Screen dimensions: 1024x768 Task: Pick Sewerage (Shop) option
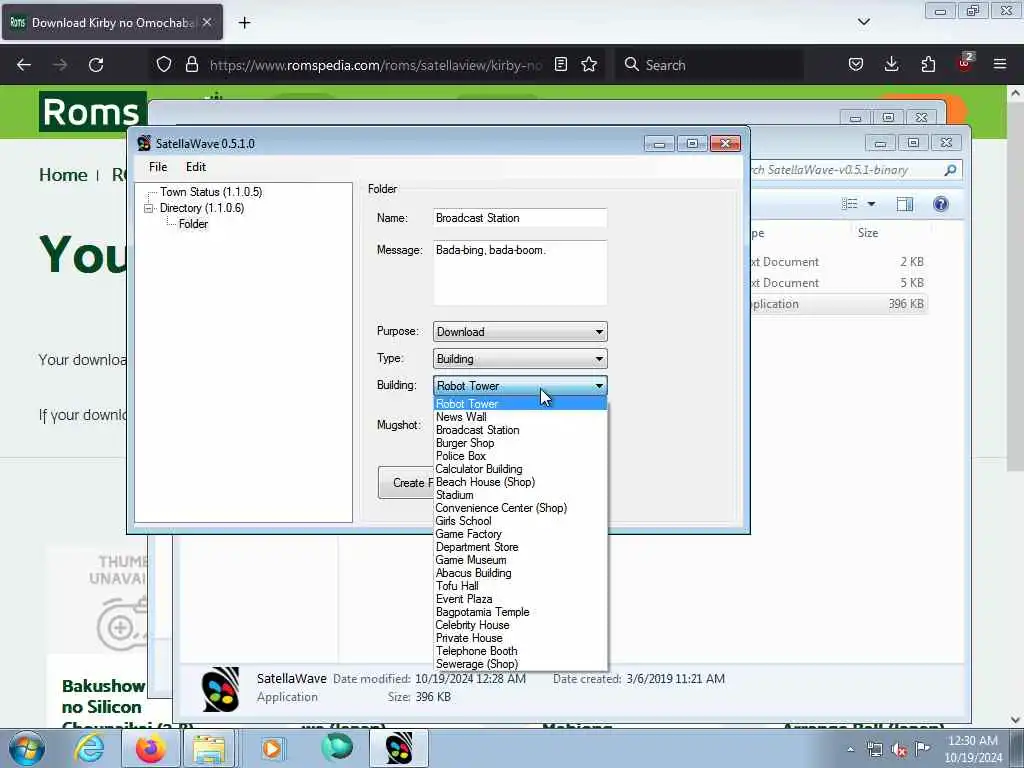(520, 664)
